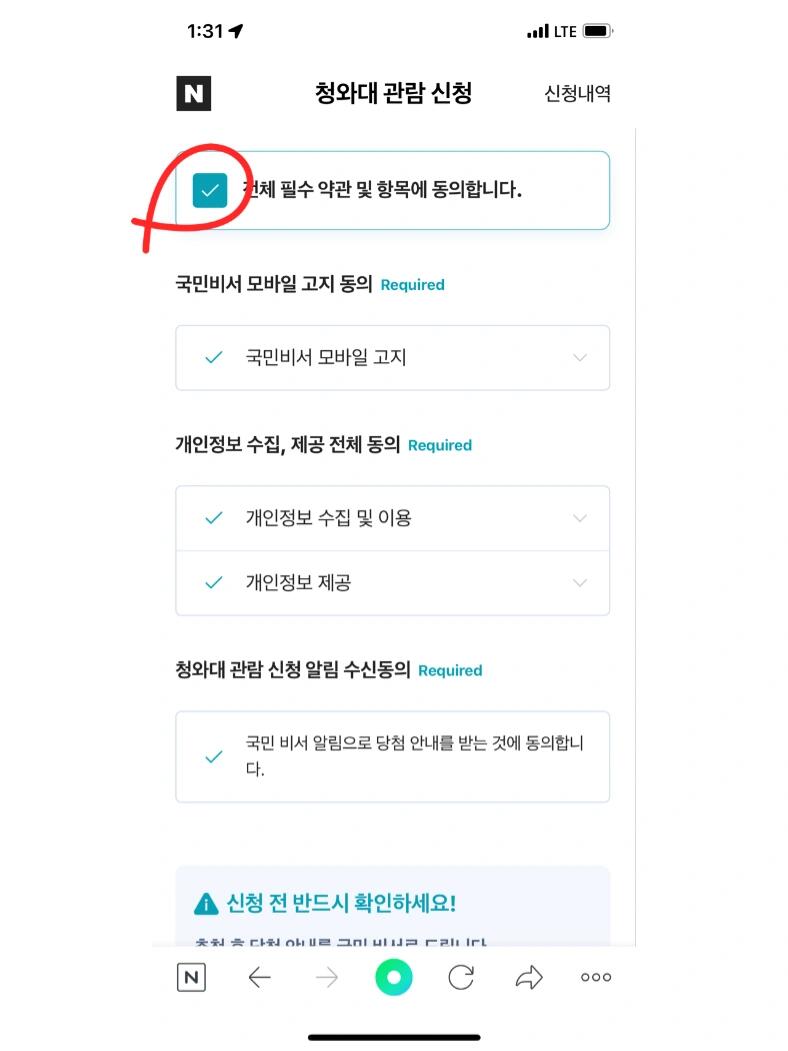788x1051 pixels.
Task: Expand 개인정보 수집 및 이용 details chevron
Action: pyautogui.click(x=580, y=518)
